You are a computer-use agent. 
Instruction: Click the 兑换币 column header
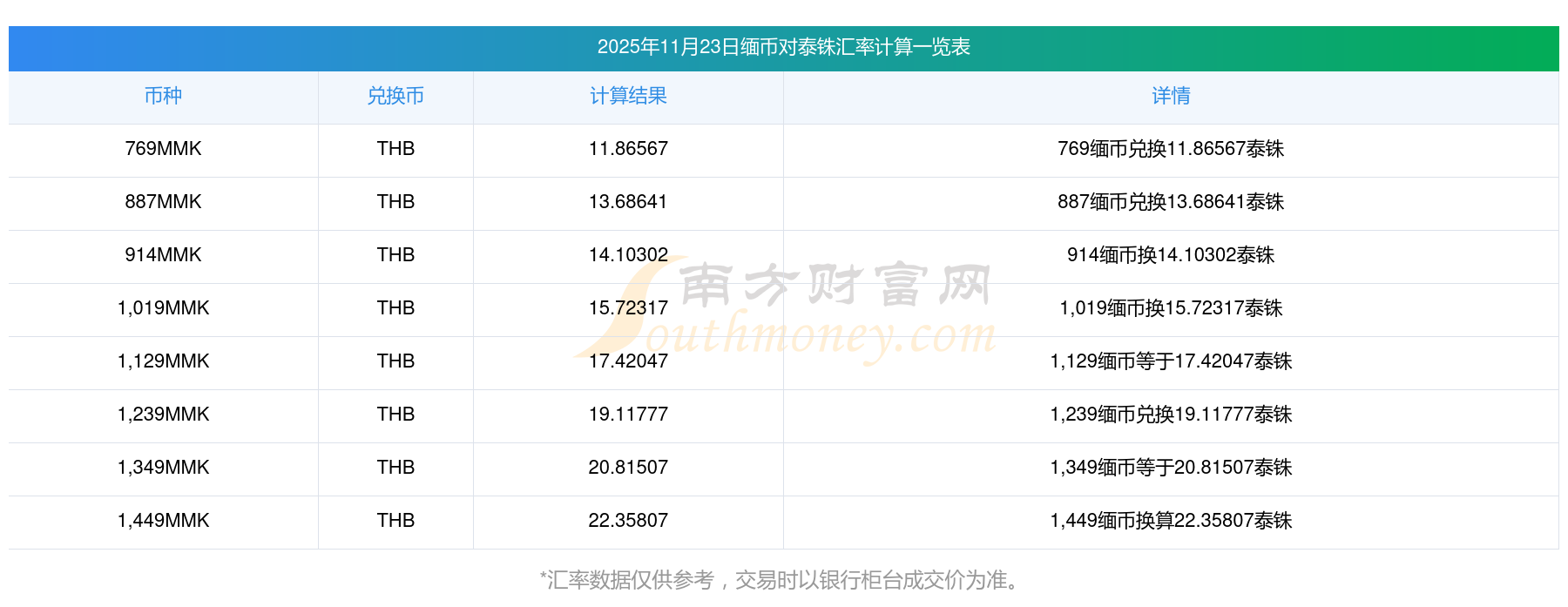(395, 97)
